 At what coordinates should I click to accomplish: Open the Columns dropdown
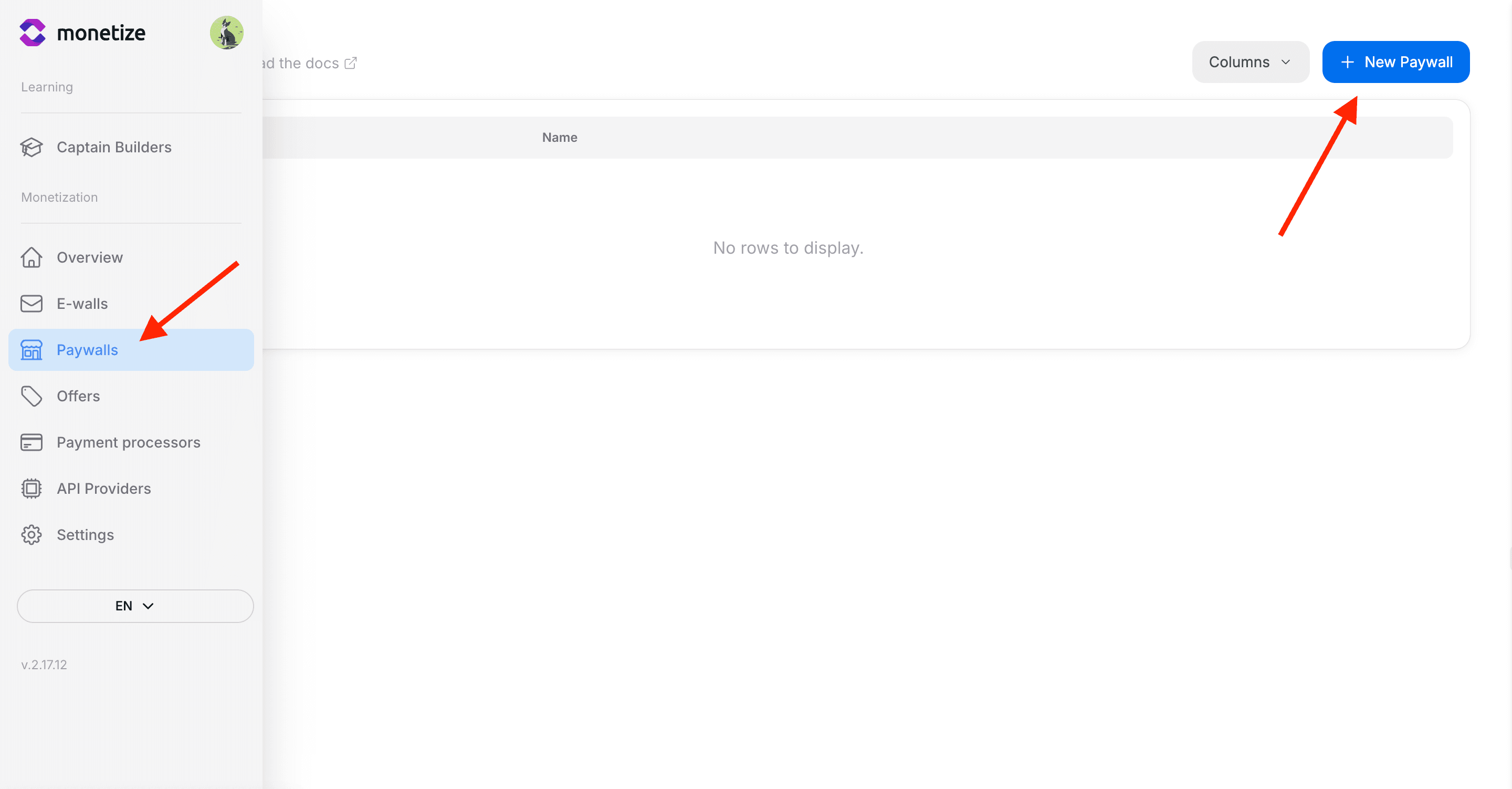[1249, 61]
